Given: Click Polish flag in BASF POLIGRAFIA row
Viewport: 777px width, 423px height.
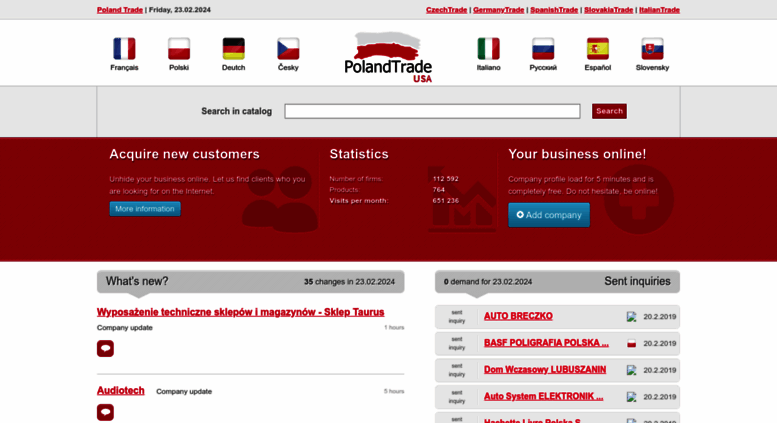Looking at the screenshot, I should click(631, 344).
